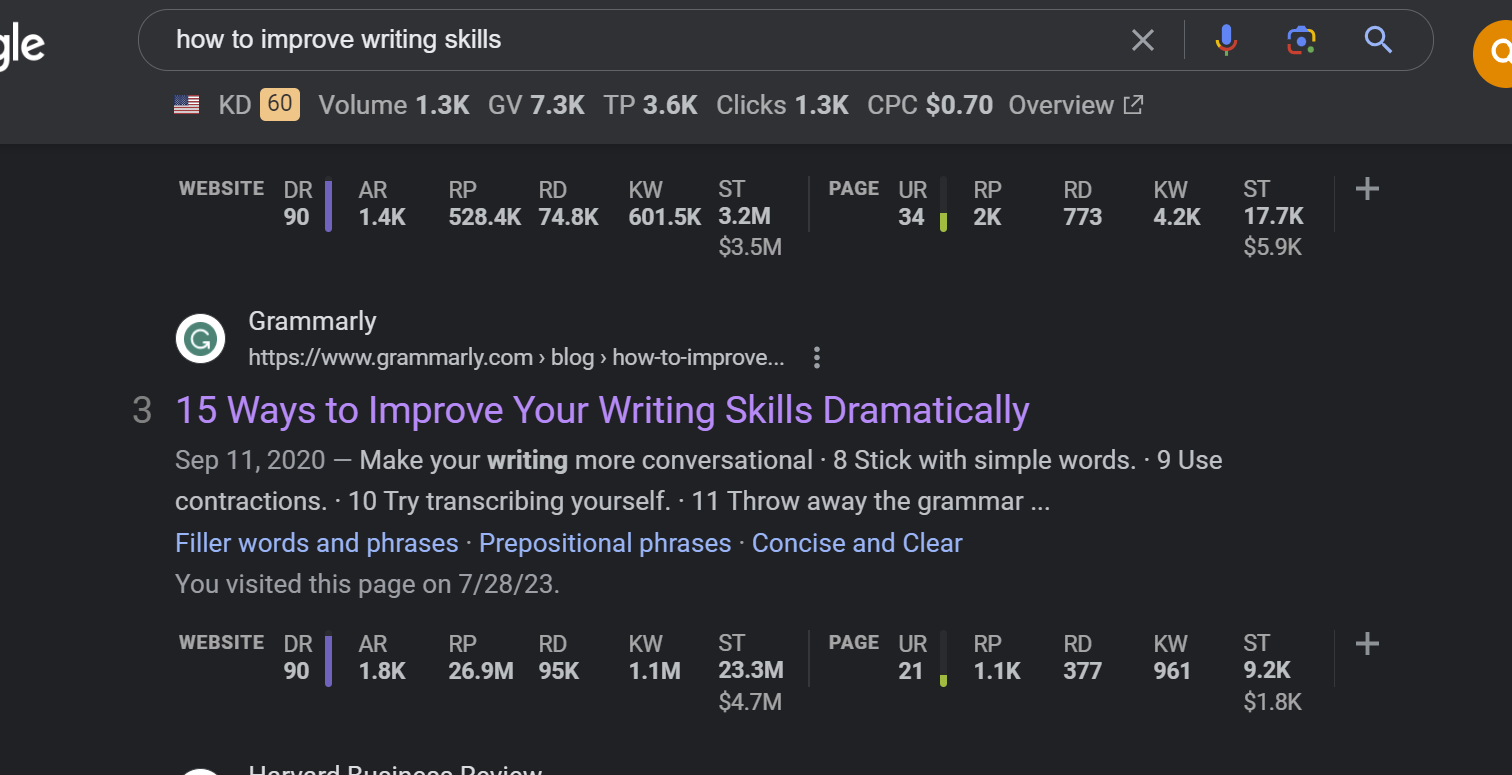1512x775 pixels.
Task: Click Grammarly page ST 9.2K value
Action: pyautogui.click(x=1267, y=671)
